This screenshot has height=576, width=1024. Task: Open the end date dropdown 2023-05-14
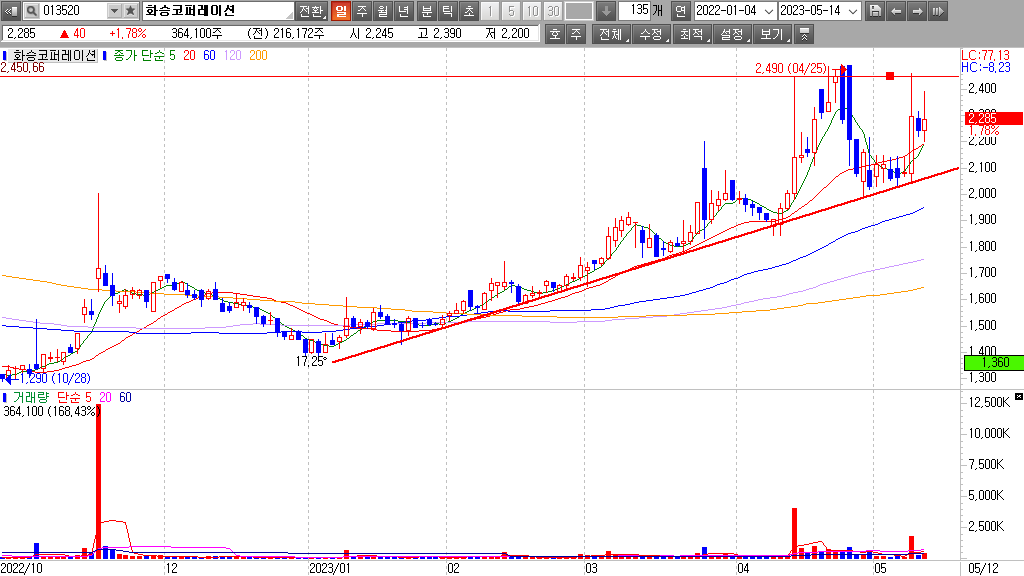(x=853, y=11)
